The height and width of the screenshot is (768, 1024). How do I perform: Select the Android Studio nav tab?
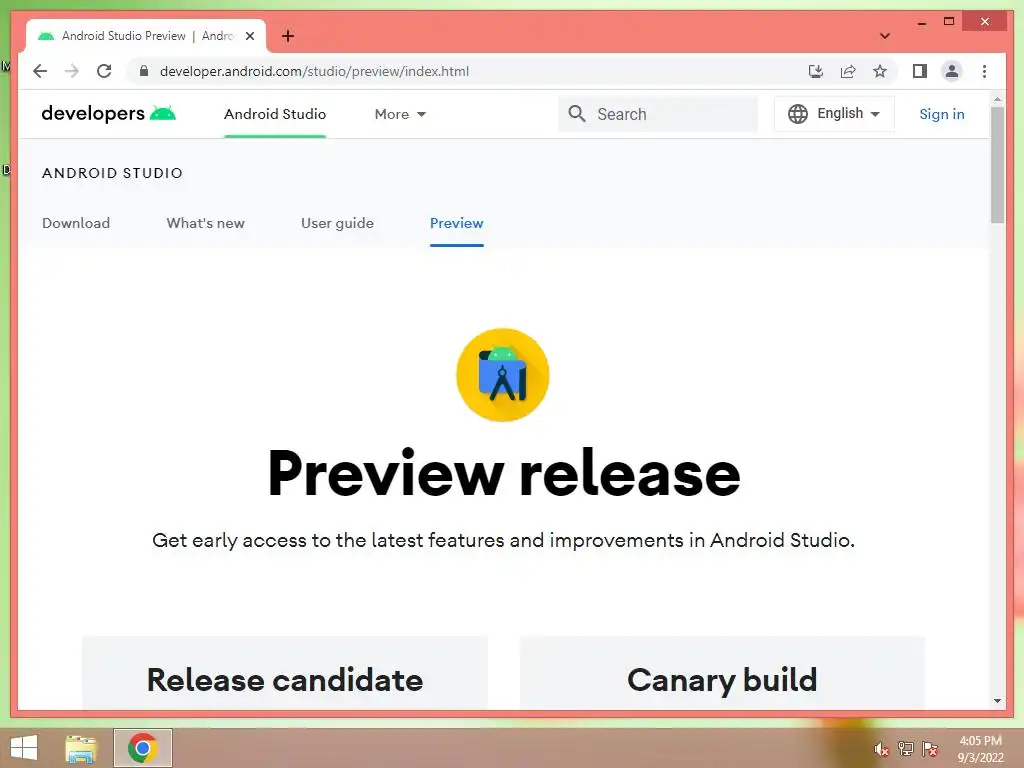[x=275, y=114]
